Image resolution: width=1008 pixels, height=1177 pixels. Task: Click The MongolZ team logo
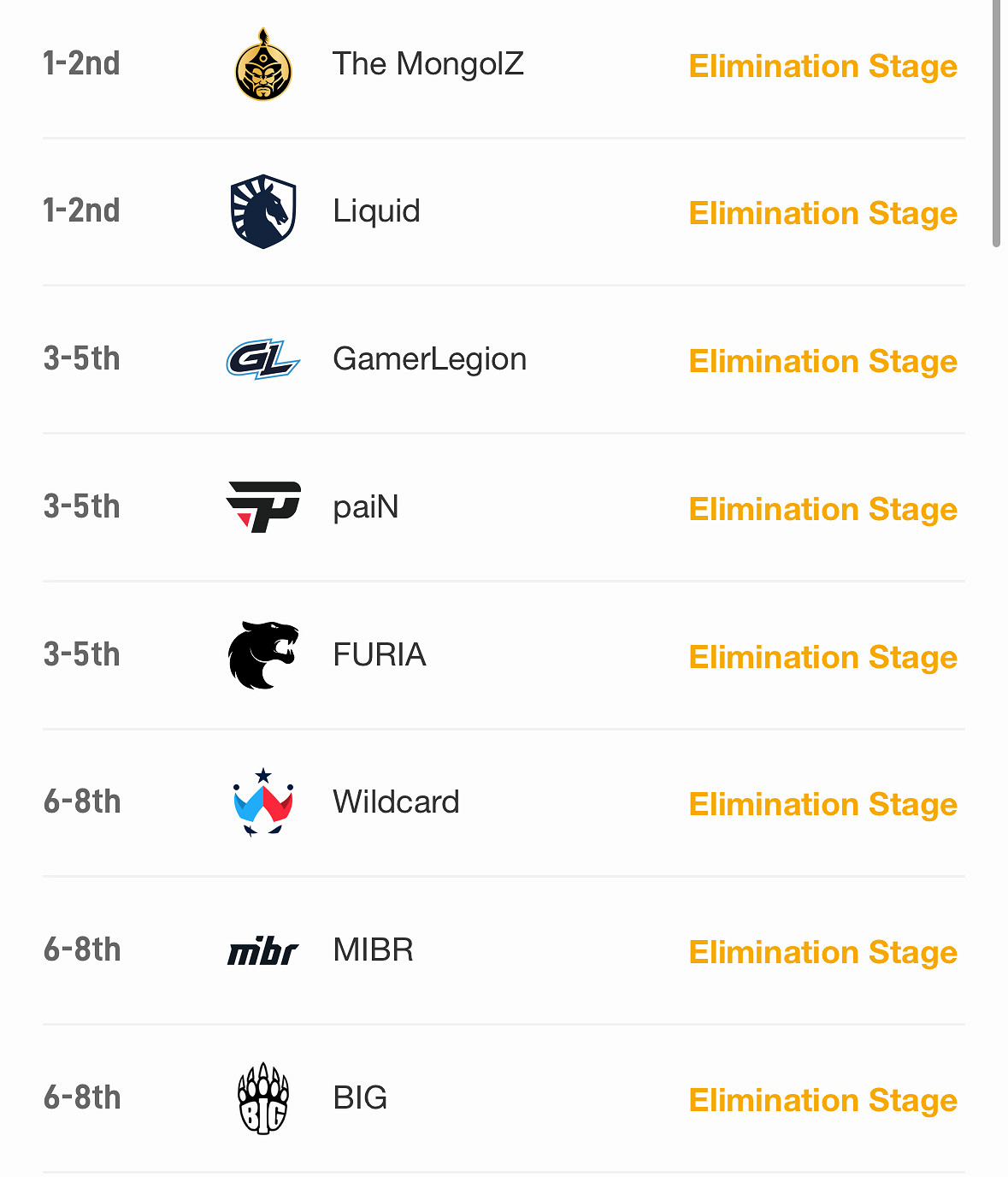263,65
